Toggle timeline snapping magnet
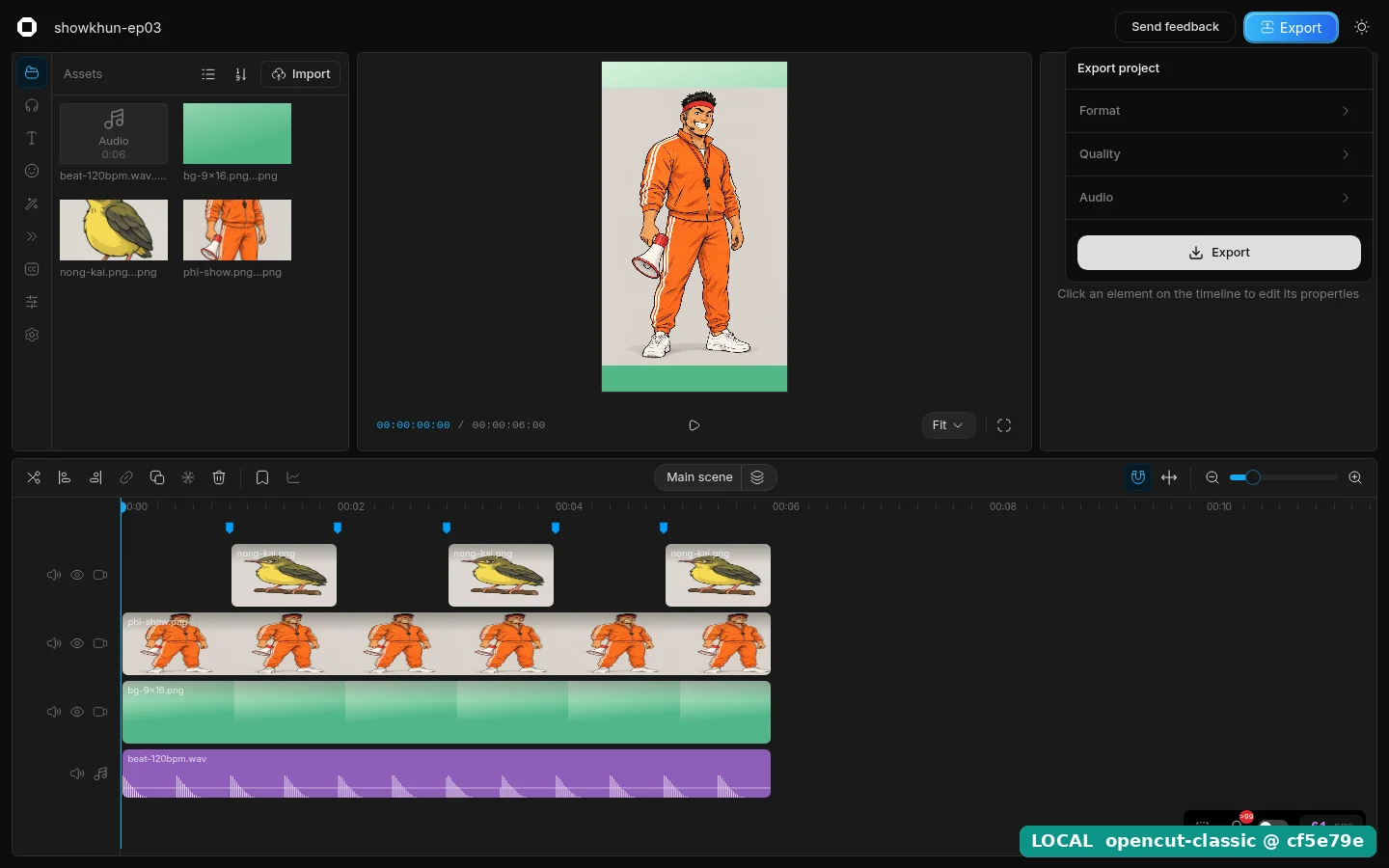Screen dimensions: 1389x868 (x=1138, y=477)
